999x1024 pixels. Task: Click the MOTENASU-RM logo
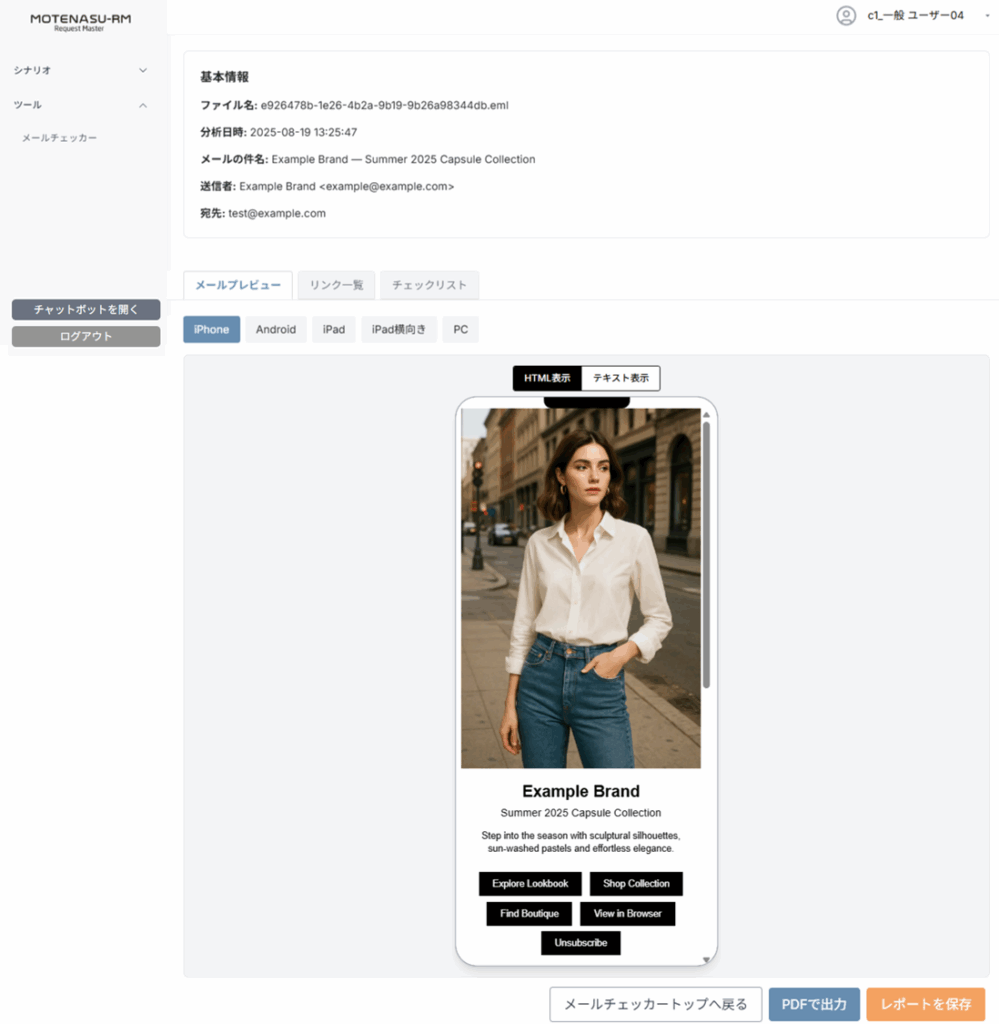tap(80, 22)
